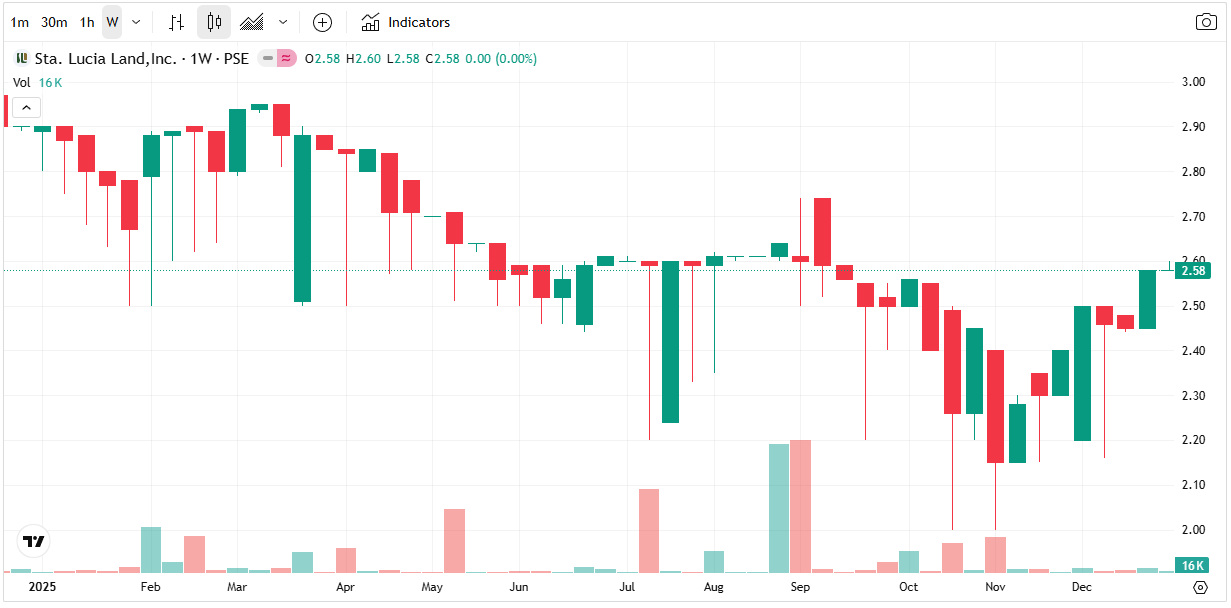
Task: Open the Indicators panel
Action: (406, 22)
